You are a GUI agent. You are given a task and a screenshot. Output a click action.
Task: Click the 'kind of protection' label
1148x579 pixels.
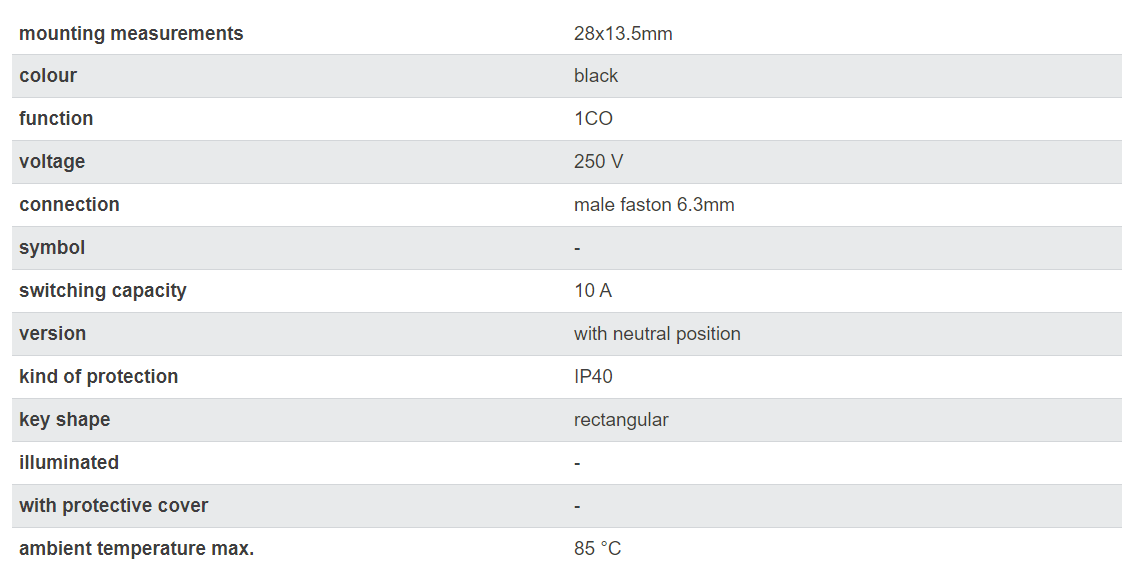99,377
